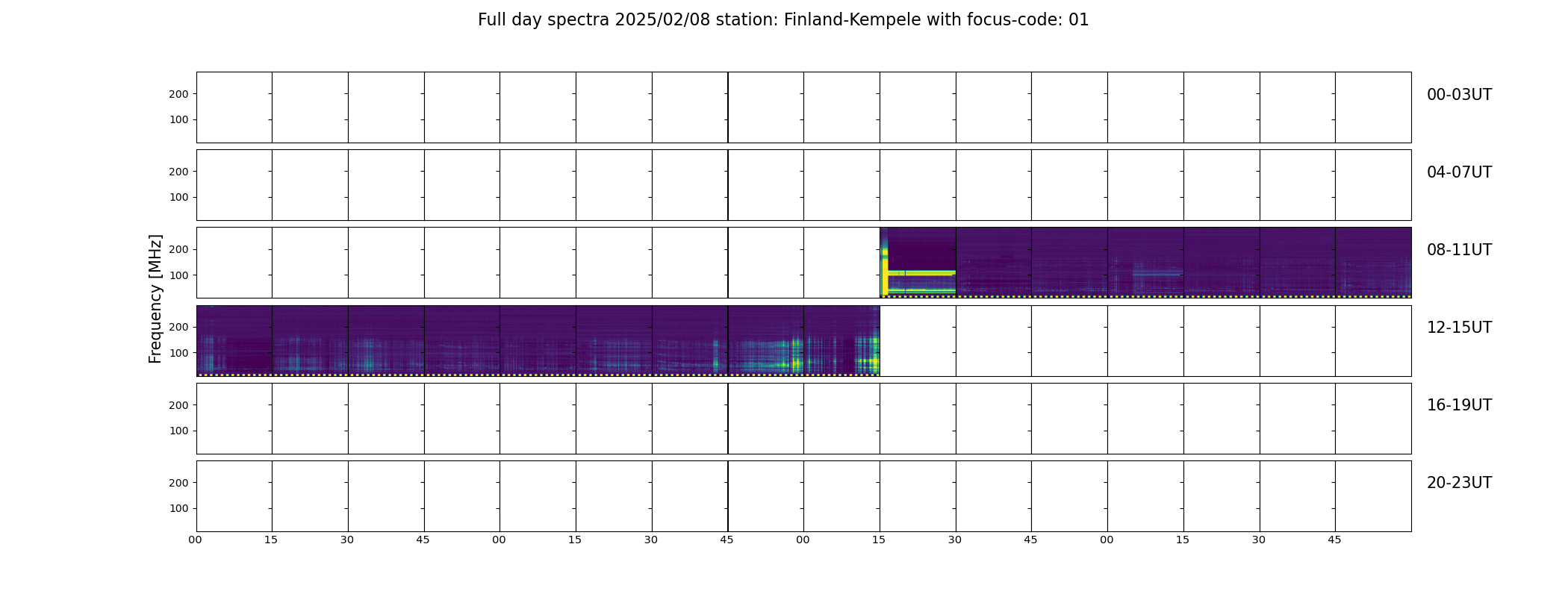Click the 100 tick label of the 08-11UT row

tap(178, 275)
